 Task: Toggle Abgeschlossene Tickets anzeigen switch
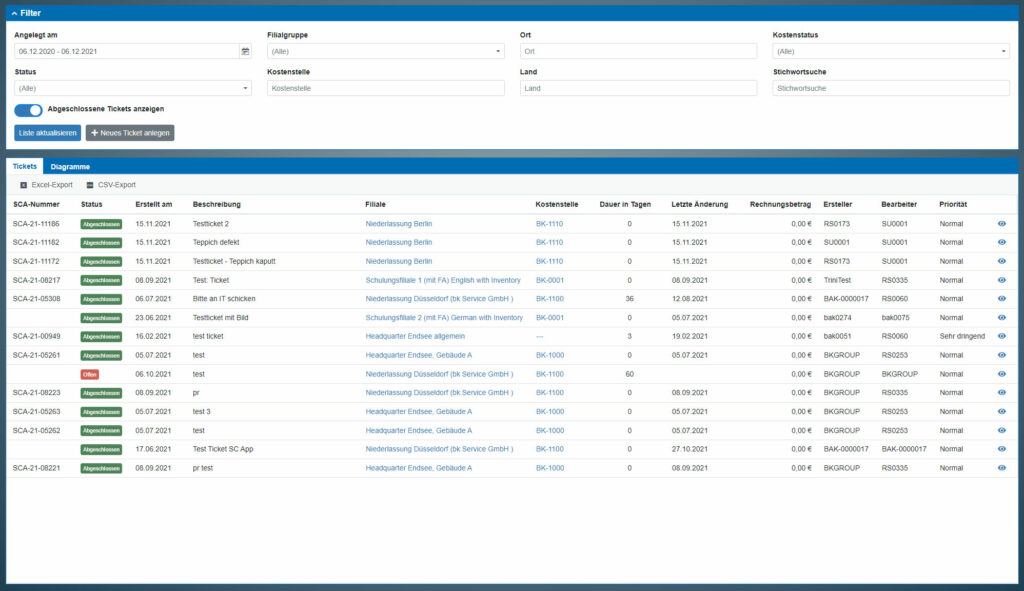coord(29,110)
